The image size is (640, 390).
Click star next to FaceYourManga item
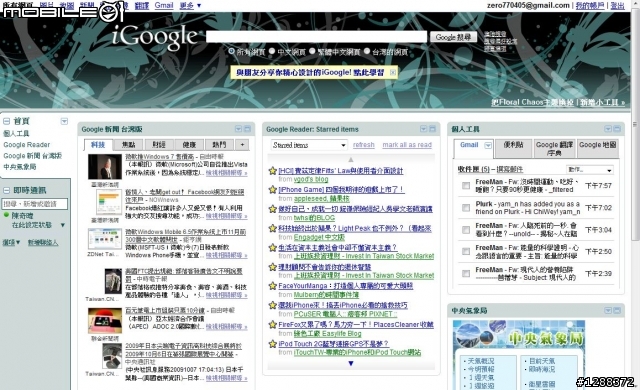tap(273, 286)
